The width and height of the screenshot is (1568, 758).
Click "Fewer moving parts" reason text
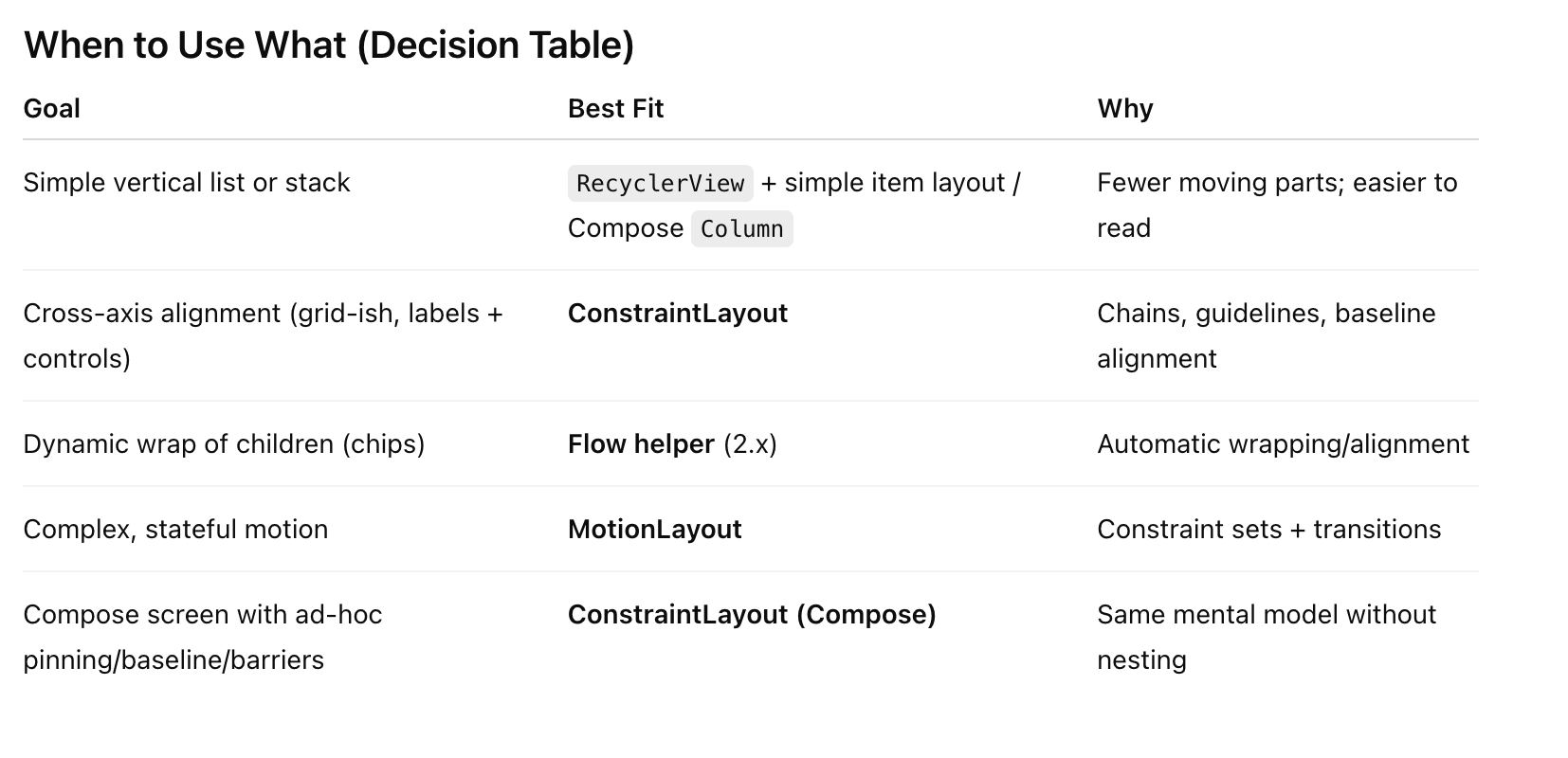[x=1276, y=183]
